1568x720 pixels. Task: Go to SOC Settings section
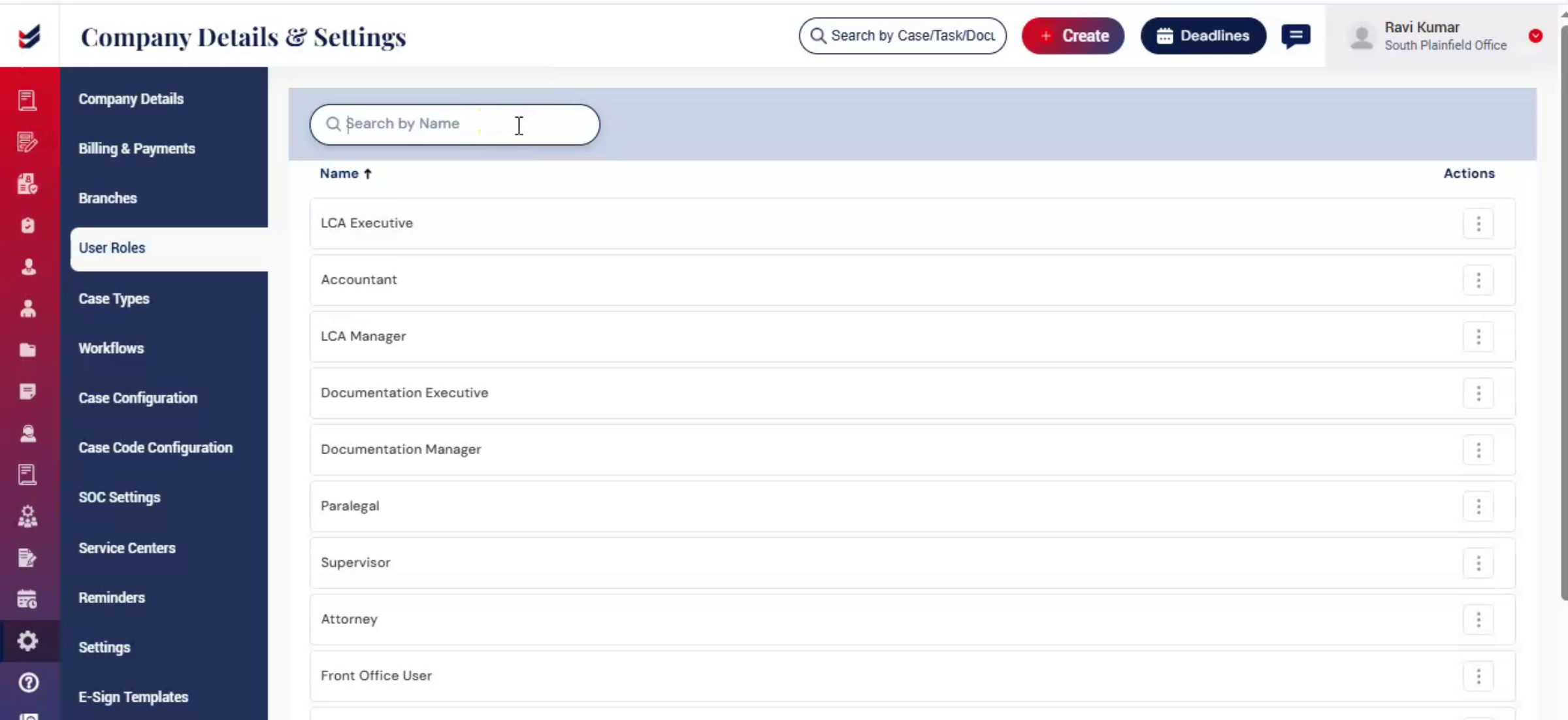pyautogui.click(x=120, y=497)
